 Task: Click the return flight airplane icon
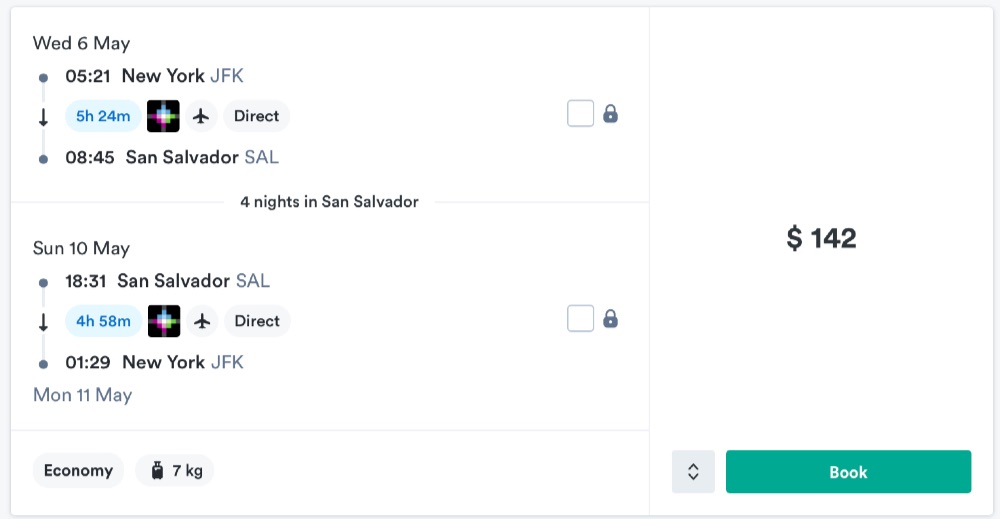click(x=203, y=321)
